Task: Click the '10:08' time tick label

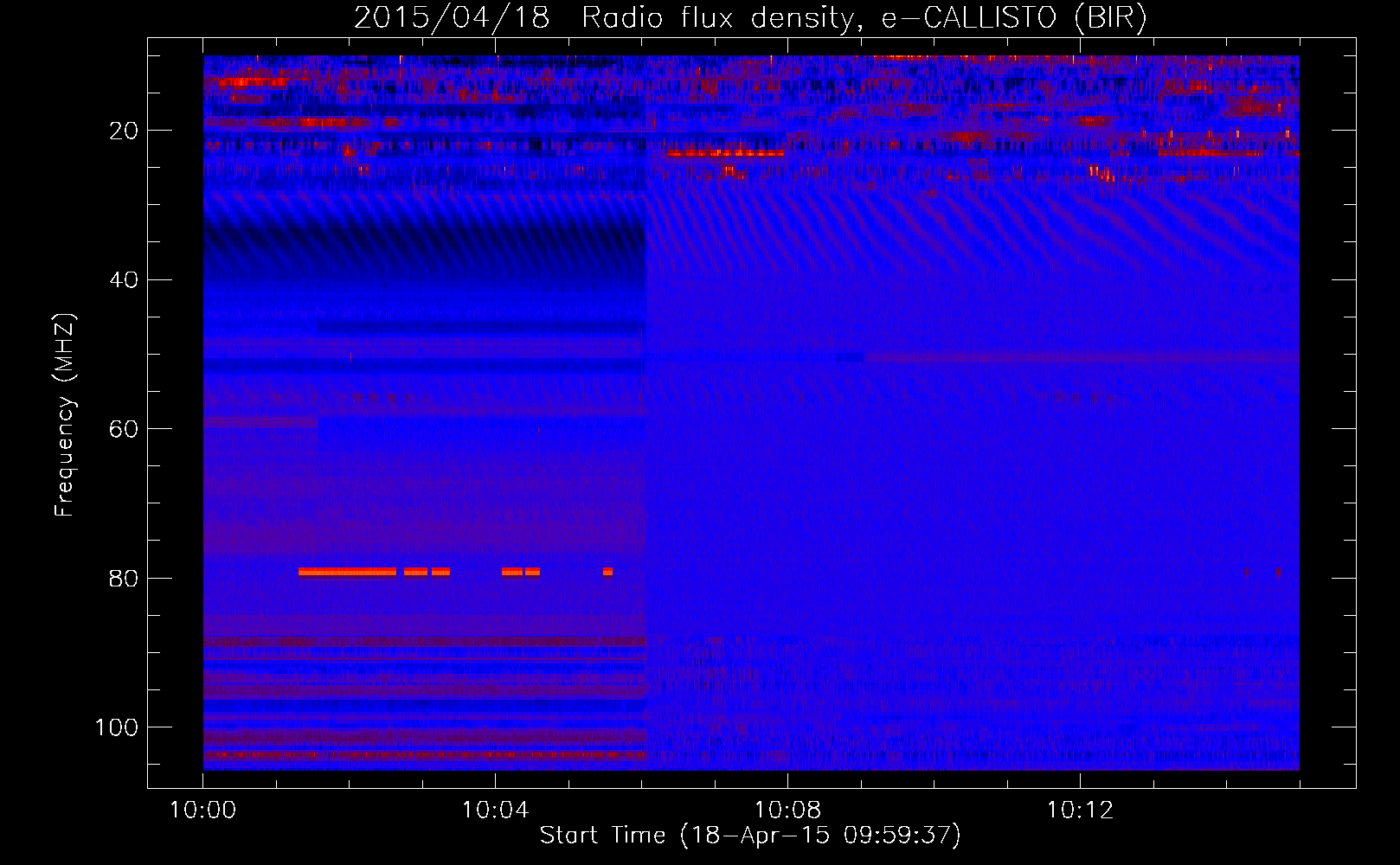Action: click(x=787, y=810)
